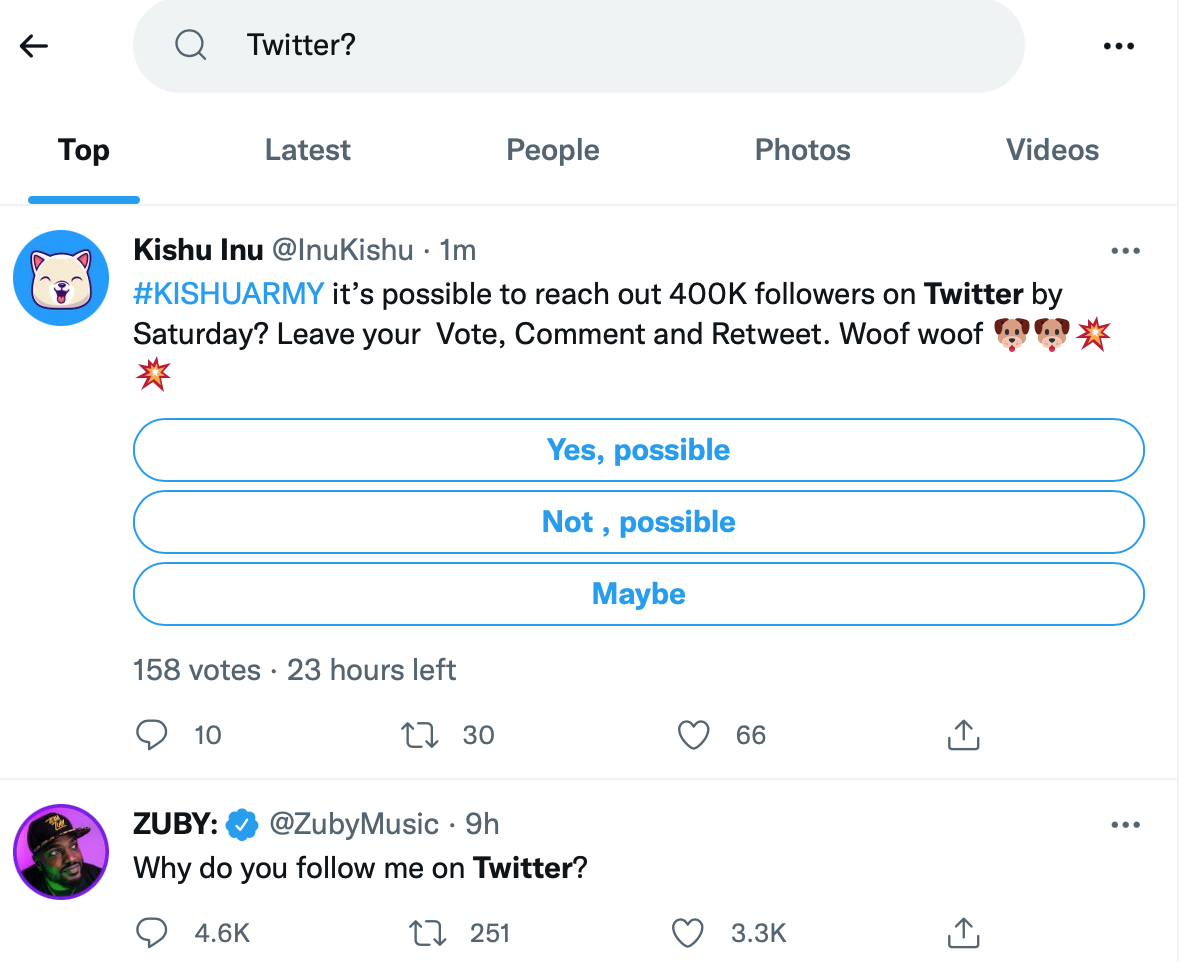Expand Kishu Inu tweet more menu
Screen dimensions: 1184x962
coord(1125,251)
